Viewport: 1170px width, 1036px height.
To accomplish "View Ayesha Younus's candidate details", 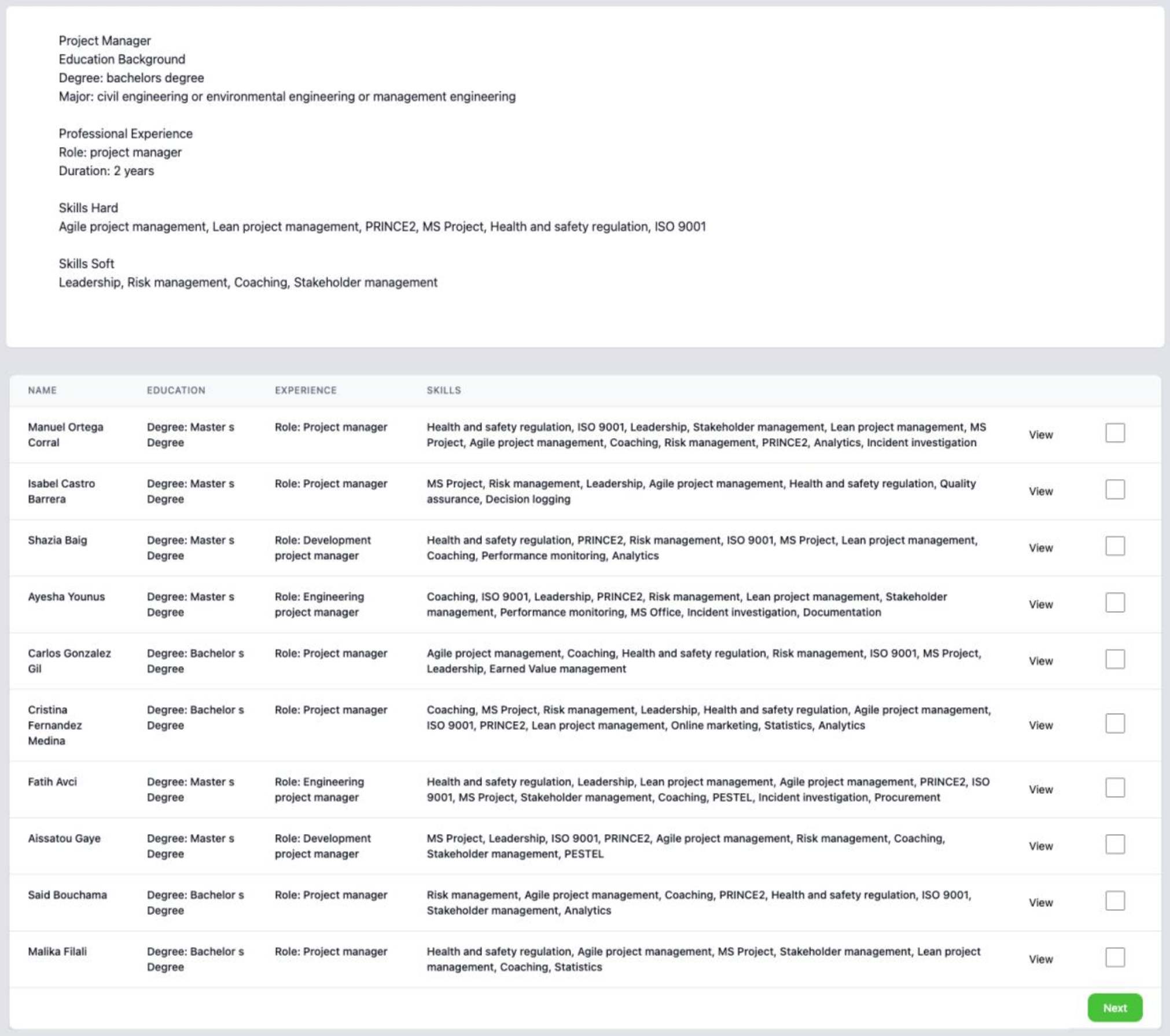I will click(x=1041, y=604).
